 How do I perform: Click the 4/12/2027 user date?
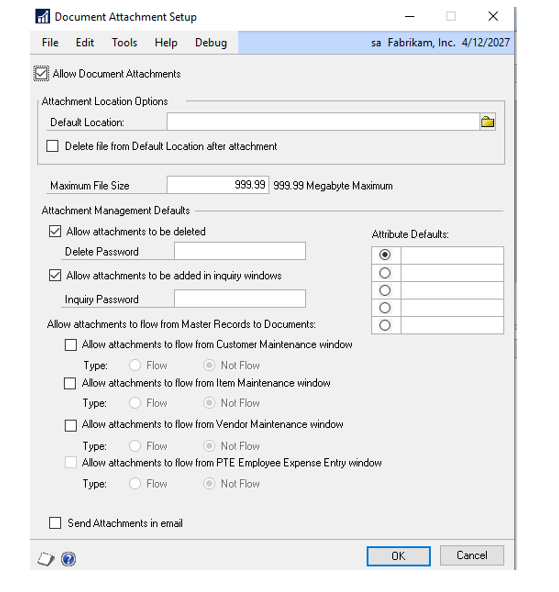[x=485, y=42]
